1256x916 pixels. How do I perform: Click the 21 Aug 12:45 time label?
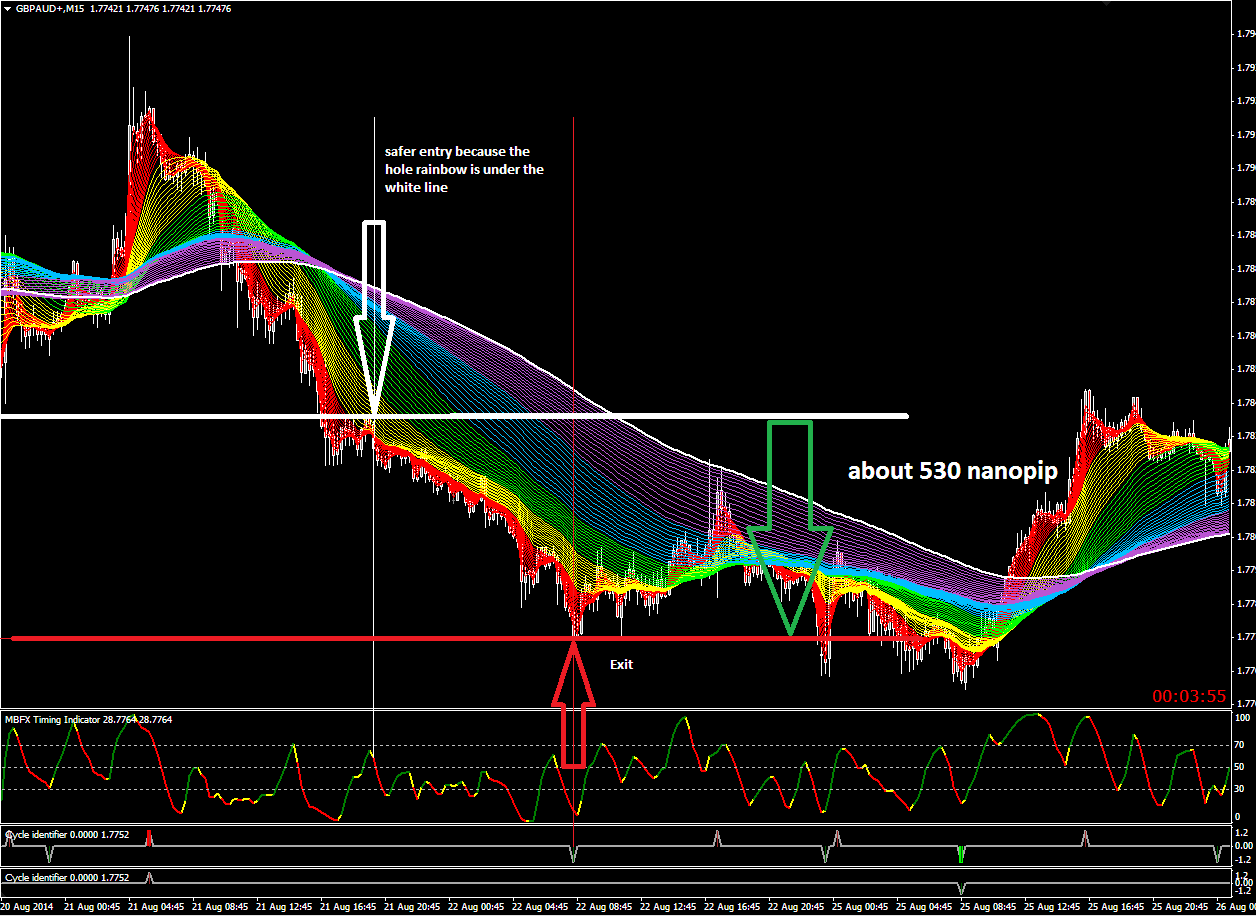(x=284, y=907)
